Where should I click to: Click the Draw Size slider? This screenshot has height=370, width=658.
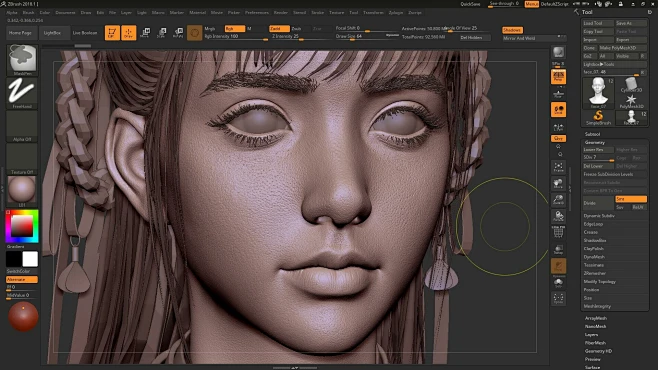(x=367, y=36)
